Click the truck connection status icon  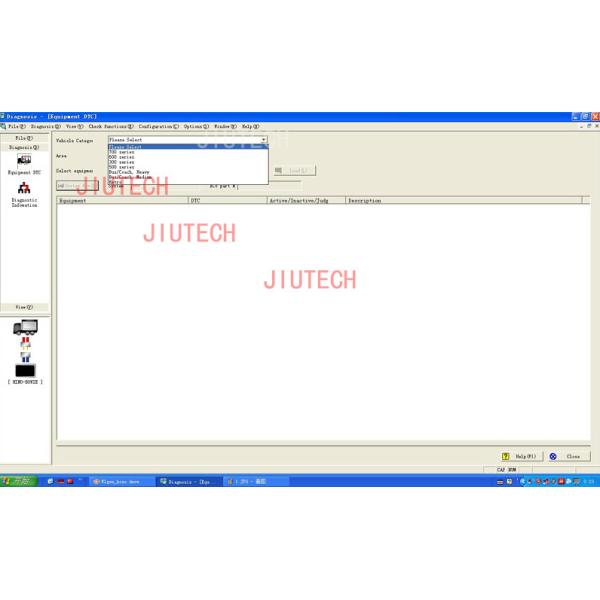24,327
